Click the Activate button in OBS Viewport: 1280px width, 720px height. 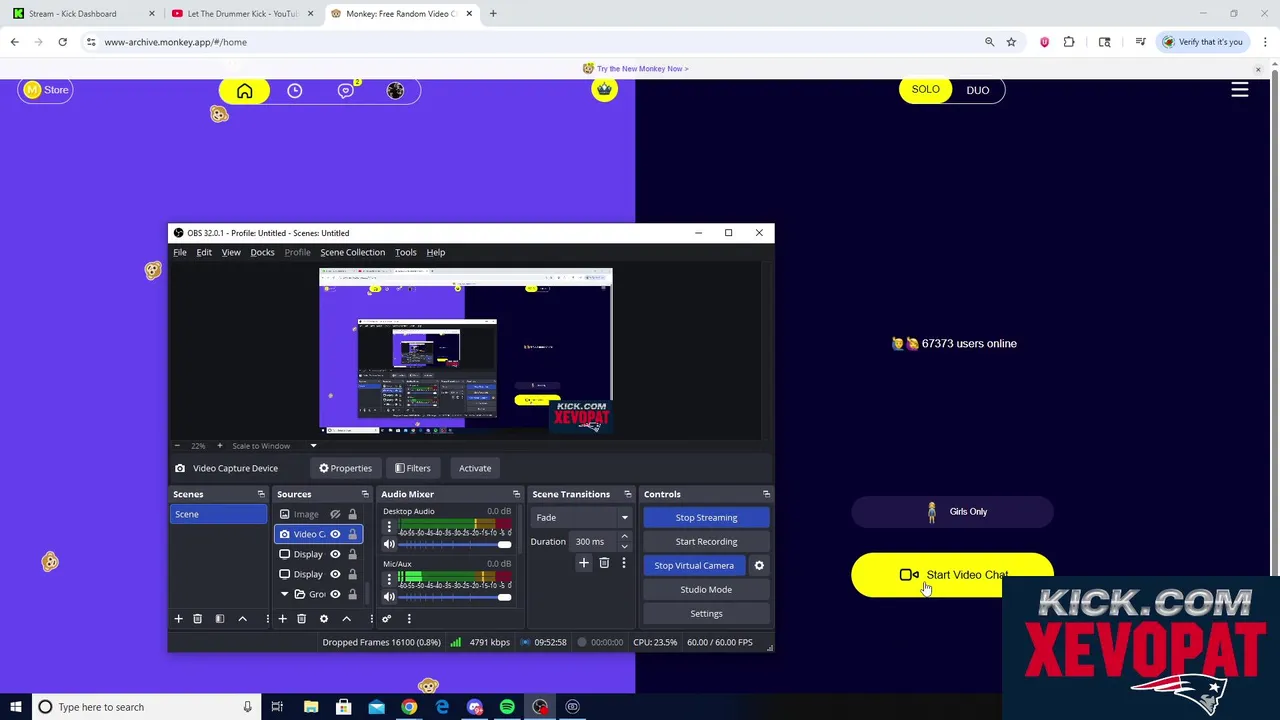pyautogui.click(x=475, y=468)
